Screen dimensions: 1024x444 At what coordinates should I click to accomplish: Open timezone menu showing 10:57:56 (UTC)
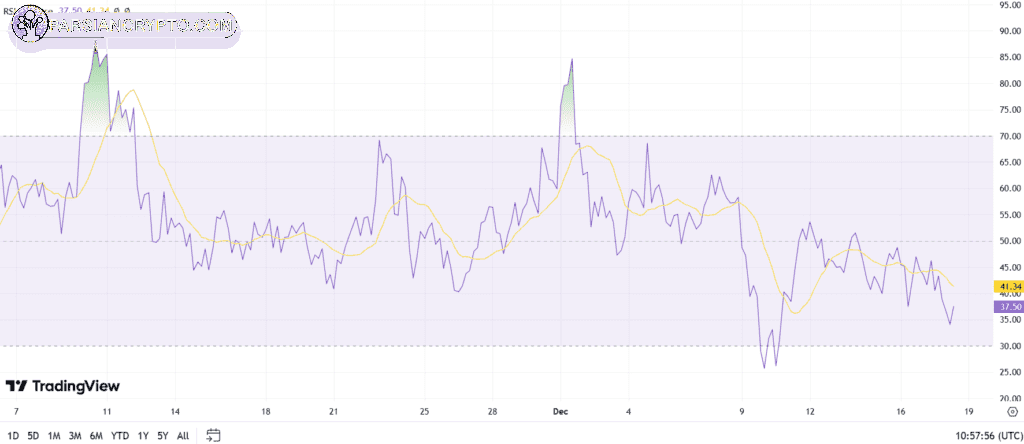(x=987, y=436)
